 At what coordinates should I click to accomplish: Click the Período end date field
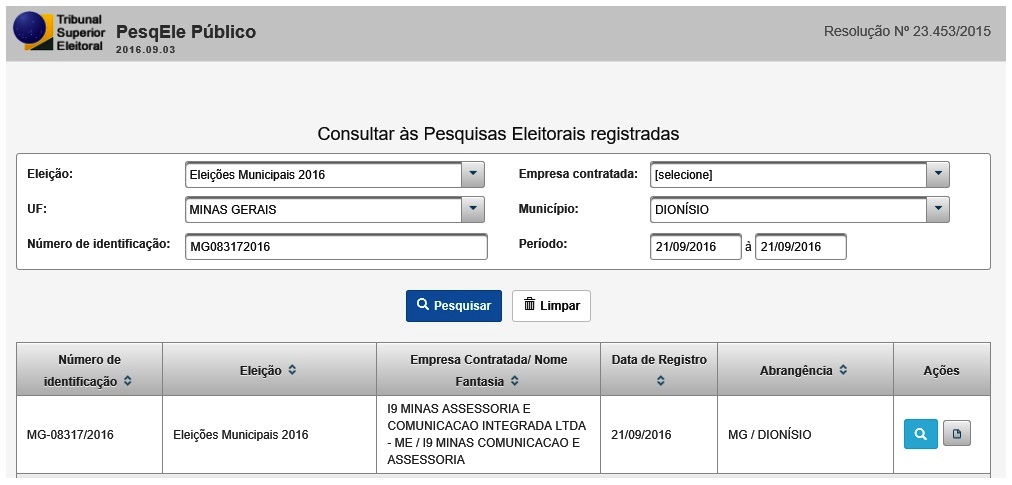[800, 246]
